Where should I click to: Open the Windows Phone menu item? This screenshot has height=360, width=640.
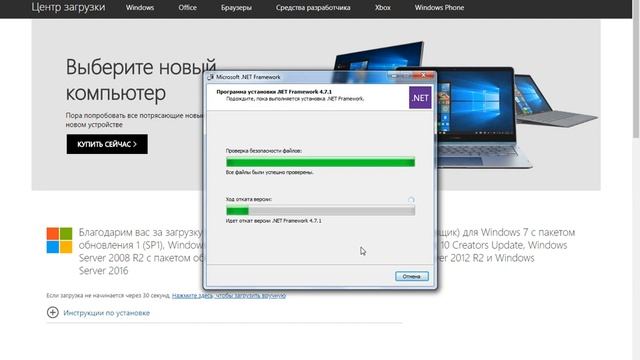pos(439,7)
